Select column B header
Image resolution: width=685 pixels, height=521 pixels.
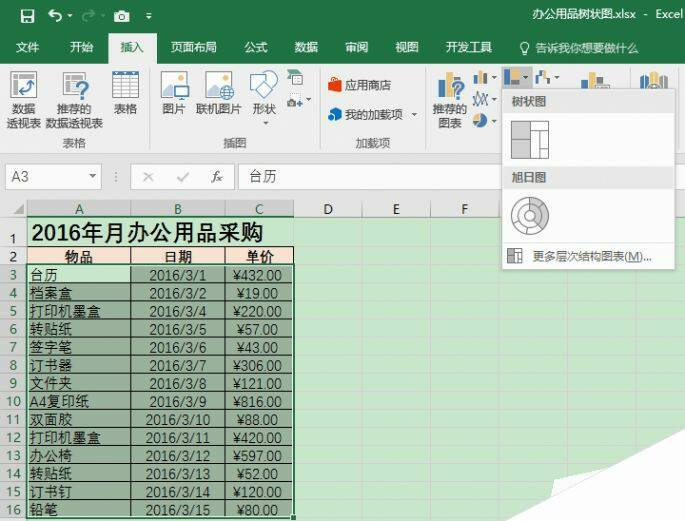178,209
